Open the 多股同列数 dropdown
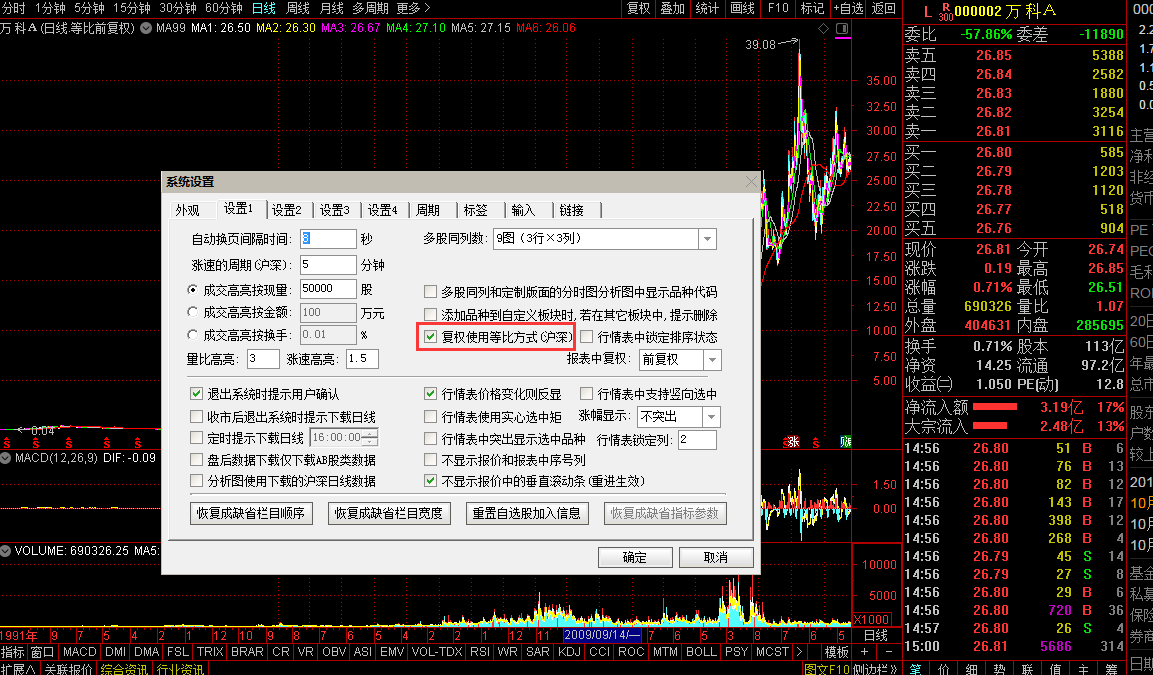The width and height of the screenshot is (1153, 675). (707, 239)
